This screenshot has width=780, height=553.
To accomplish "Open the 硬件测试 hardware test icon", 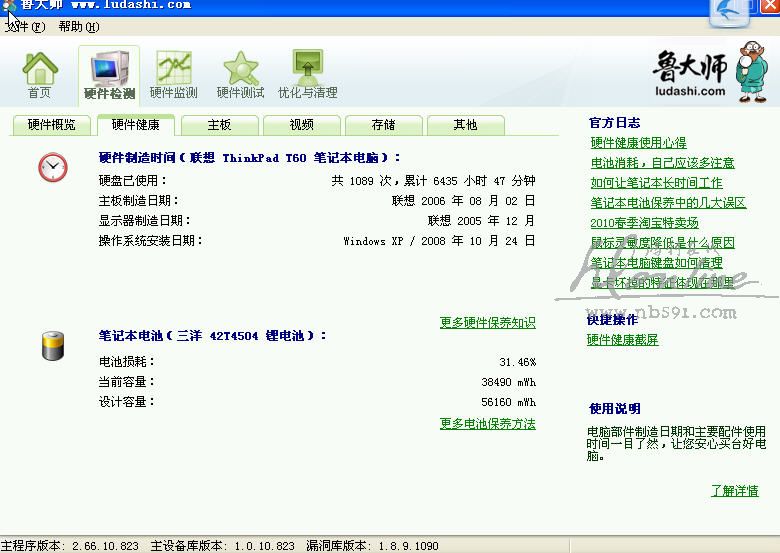I will 241,75.
